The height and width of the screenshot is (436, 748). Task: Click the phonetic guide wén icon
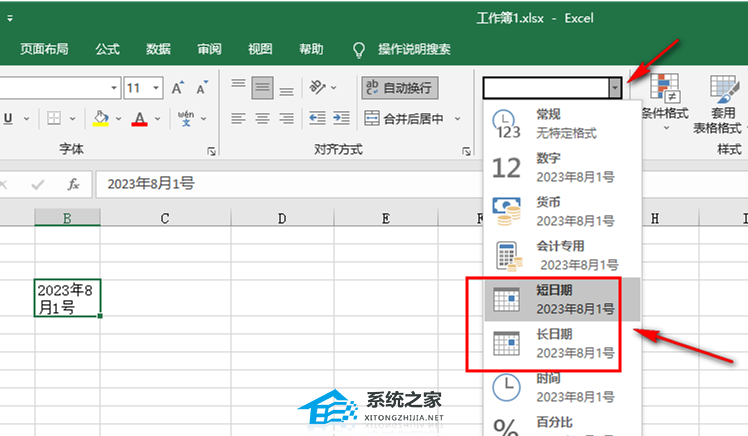(x=186, y=118)
